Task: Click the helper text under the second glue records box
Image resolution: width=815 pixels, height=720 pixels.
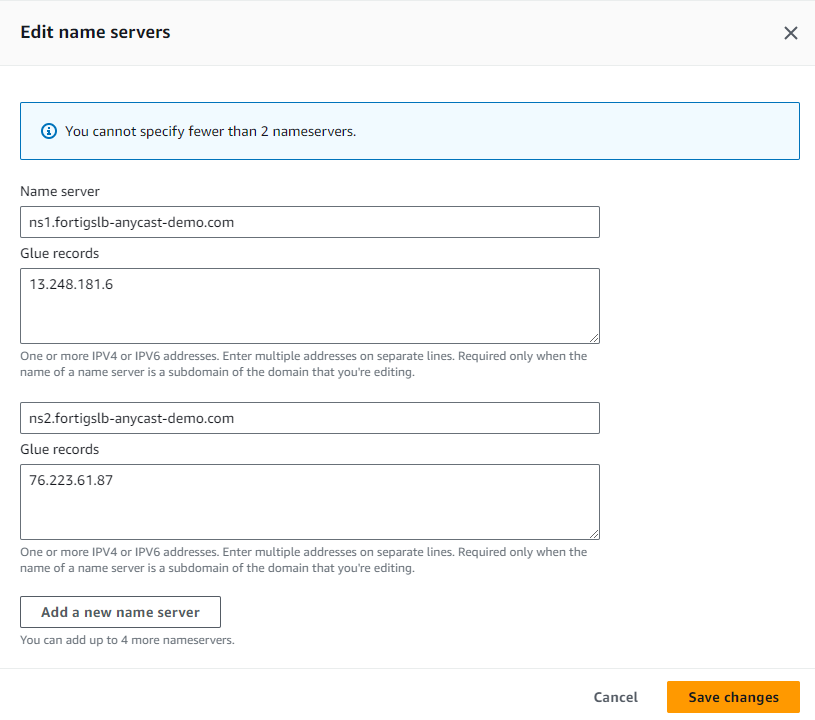Action: (303, 559)
